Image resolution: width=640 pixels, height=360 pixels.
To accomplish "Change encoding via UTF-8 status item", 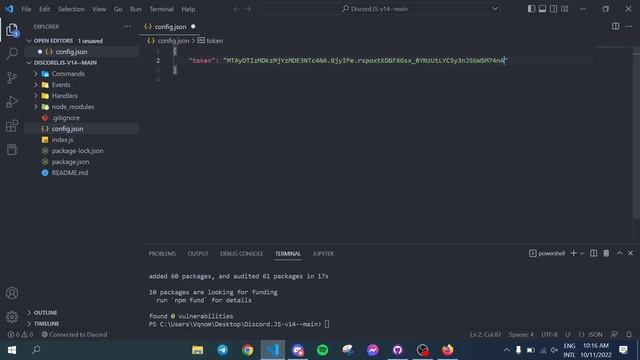I will click(x=549, y=334).
